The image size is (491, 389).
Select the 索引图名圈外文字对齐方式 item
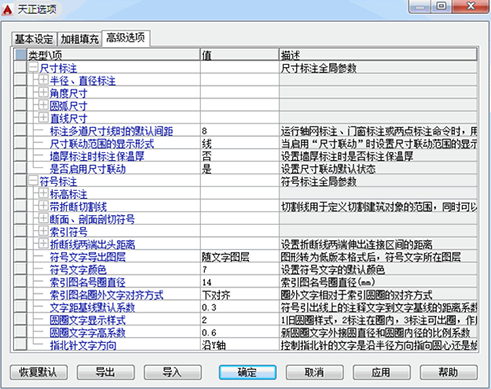click(107, 295)
